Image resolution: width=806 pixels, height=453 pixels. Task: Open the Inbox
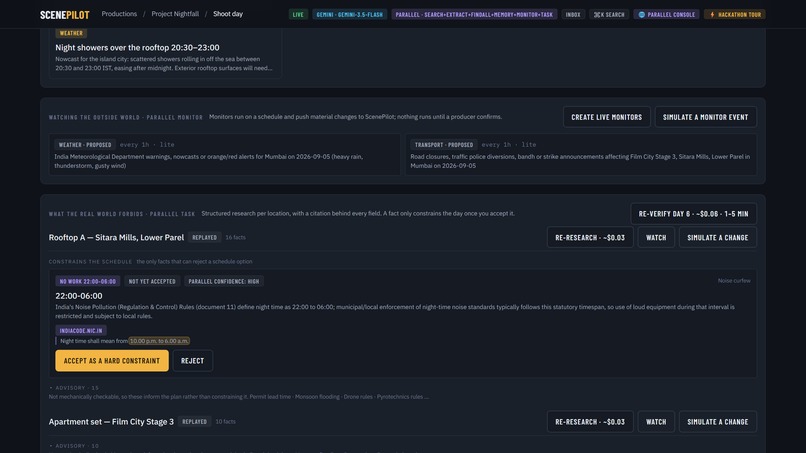click(573, 14)
